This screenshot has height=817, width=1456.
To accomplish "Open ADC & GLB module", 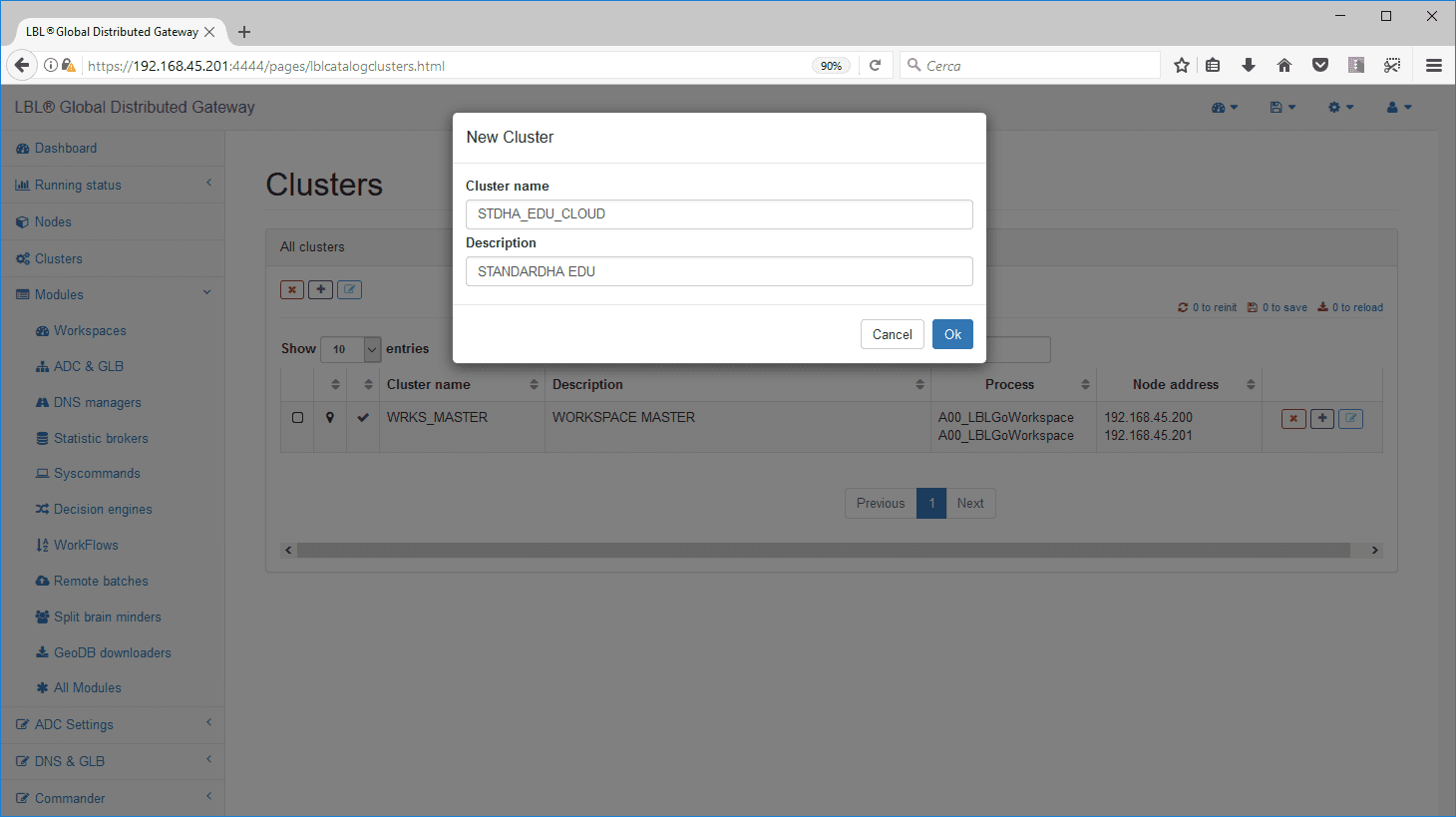I will [x=89, y=366].
